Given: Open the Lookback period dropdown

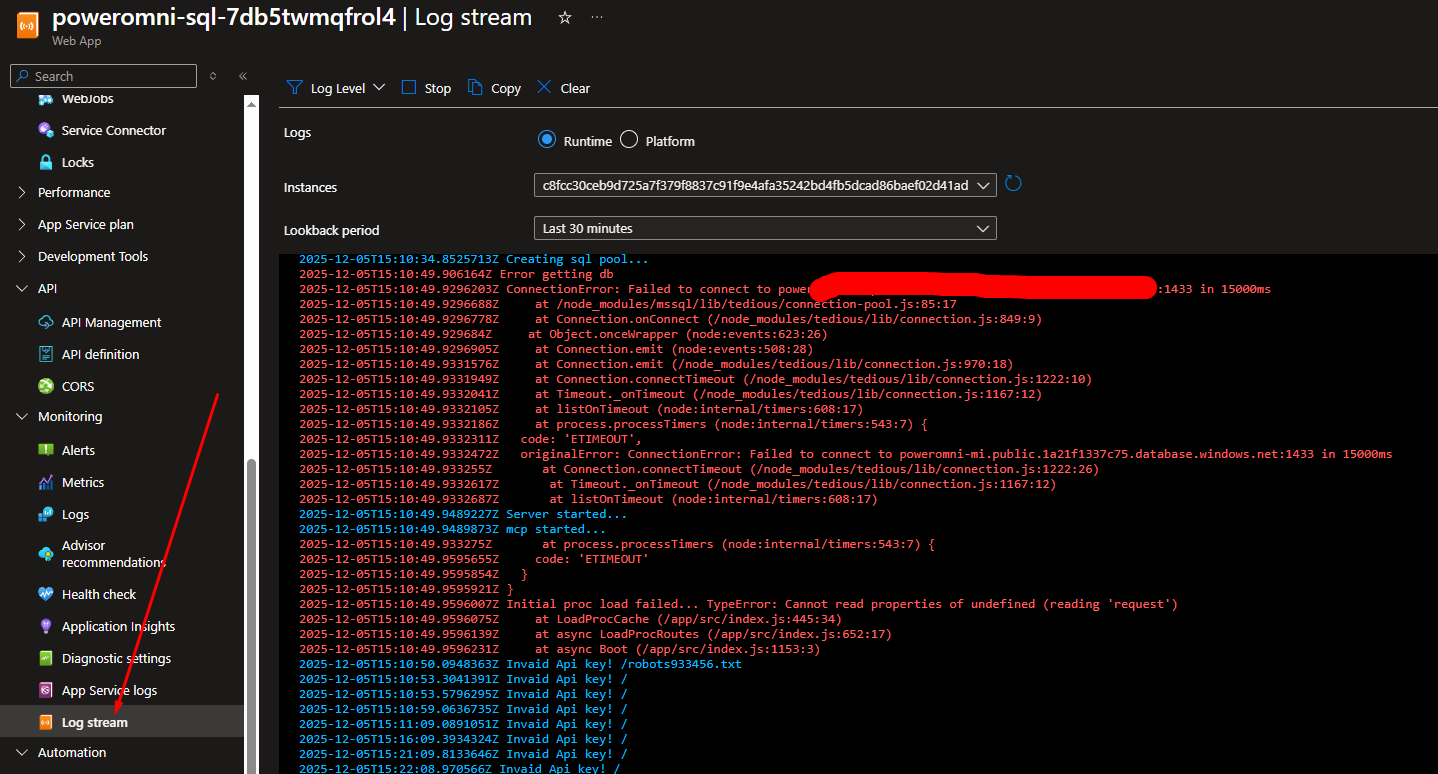Looking at the screenshot, I should (x=765, y=228).
